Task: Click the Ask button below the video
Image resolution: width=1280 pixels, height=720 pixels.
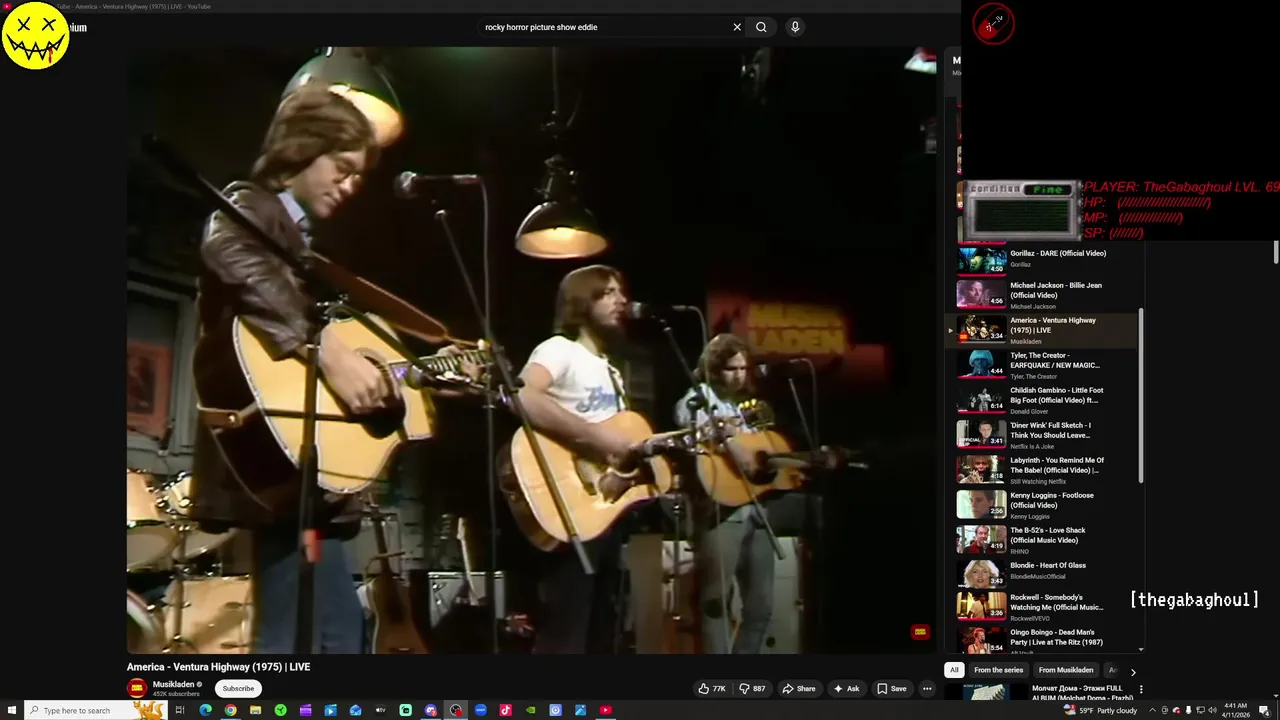Action: click(x=845, y=688)
